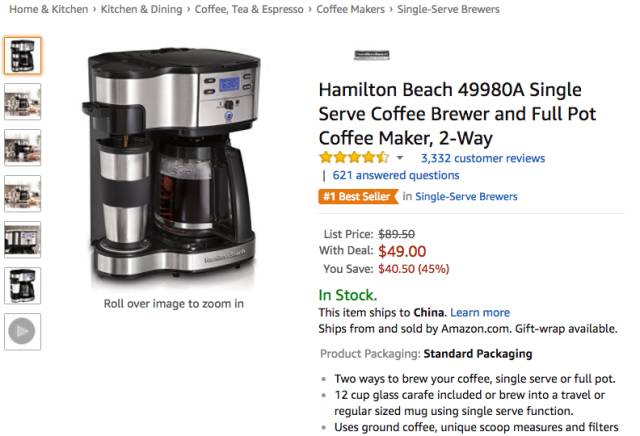Open 3,332 customer reviews link
The height and width of the screenshot is (436, 640).
pos(483,158)
